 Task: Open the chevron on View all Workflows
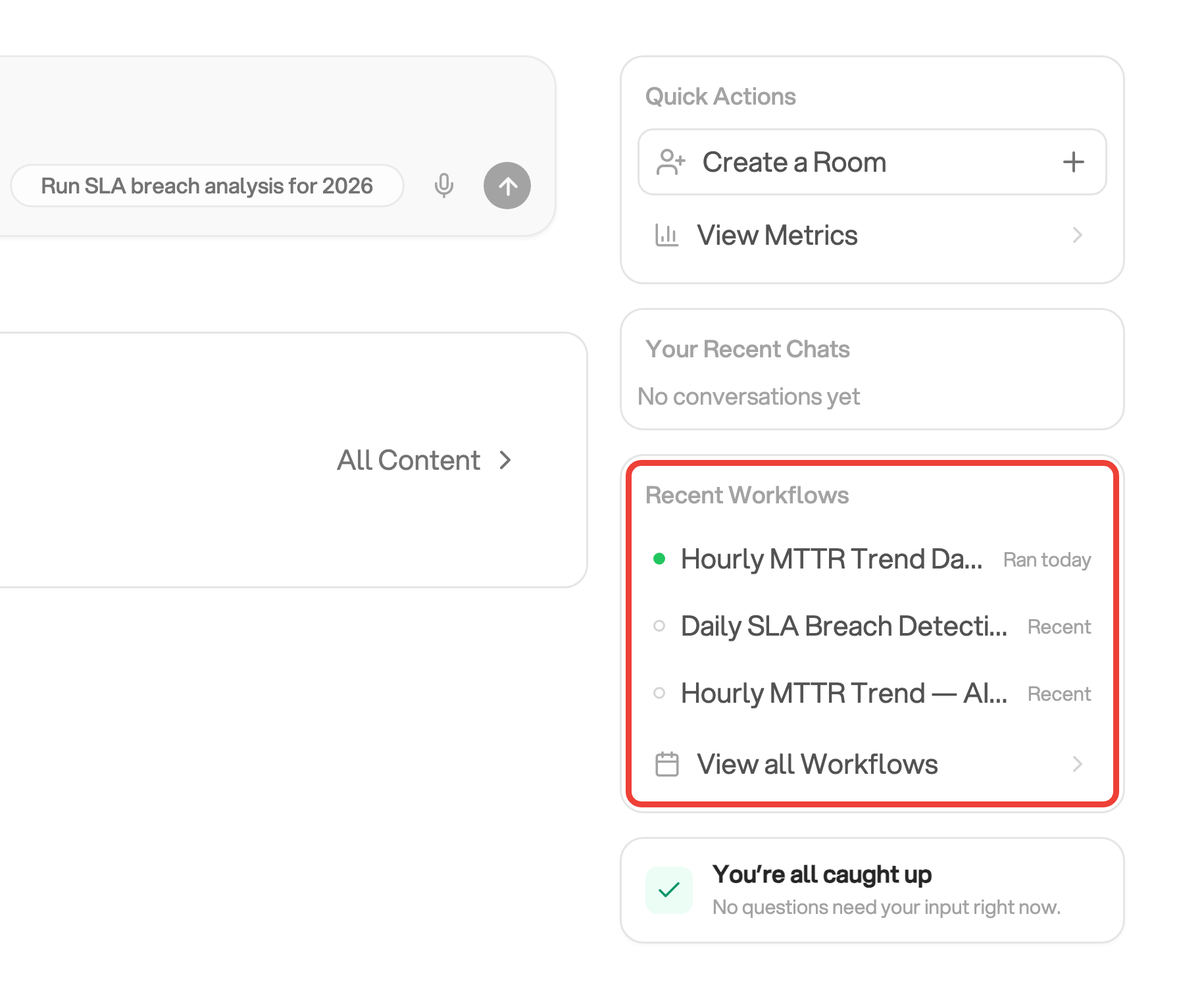tap(1077, 764)
